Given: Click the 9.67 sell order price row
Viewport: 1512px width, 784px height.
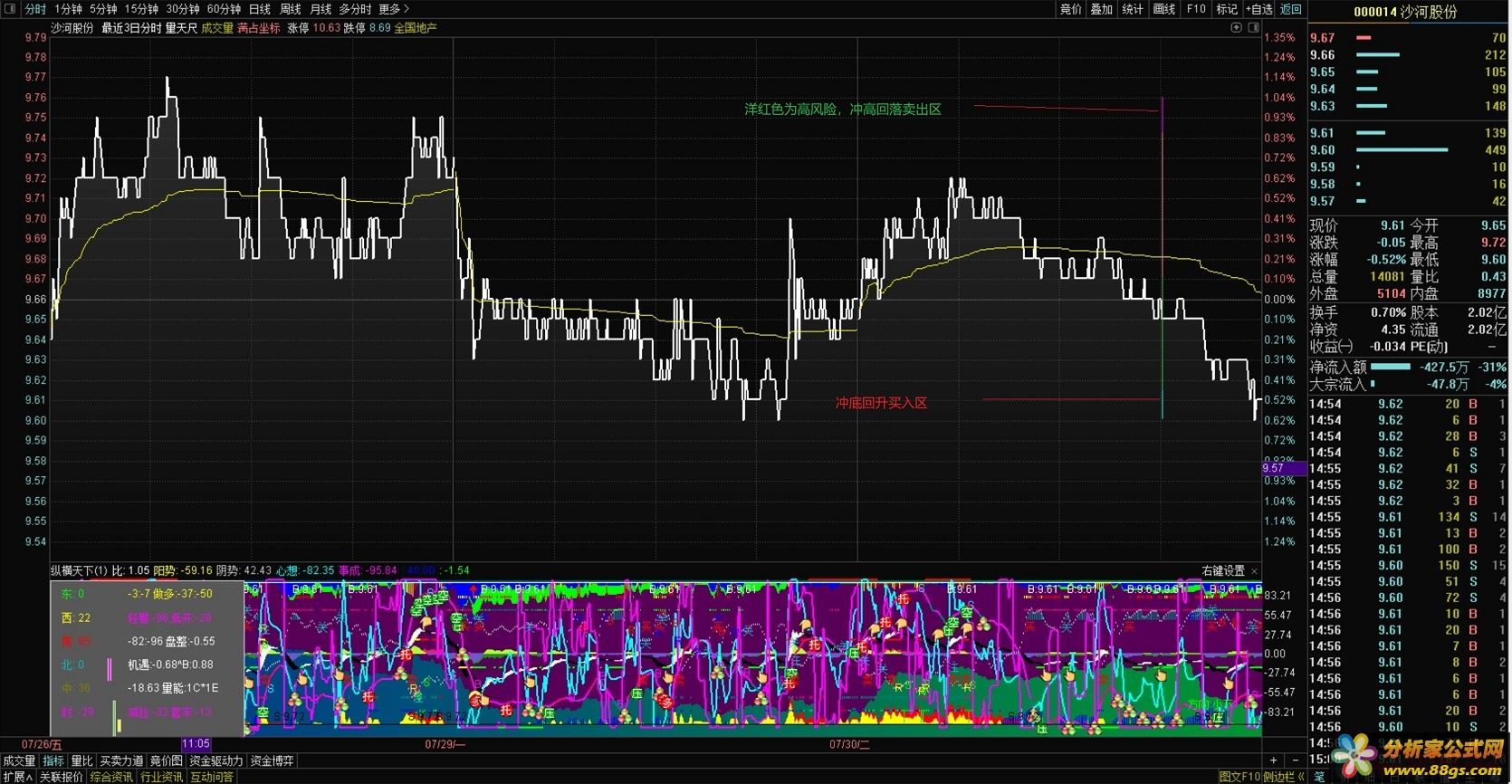Looking at the screenshot, I should tap(1408, 38).
